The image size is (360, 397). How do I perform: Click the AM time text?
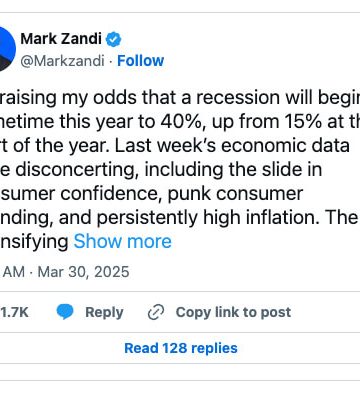pos(14,272)
